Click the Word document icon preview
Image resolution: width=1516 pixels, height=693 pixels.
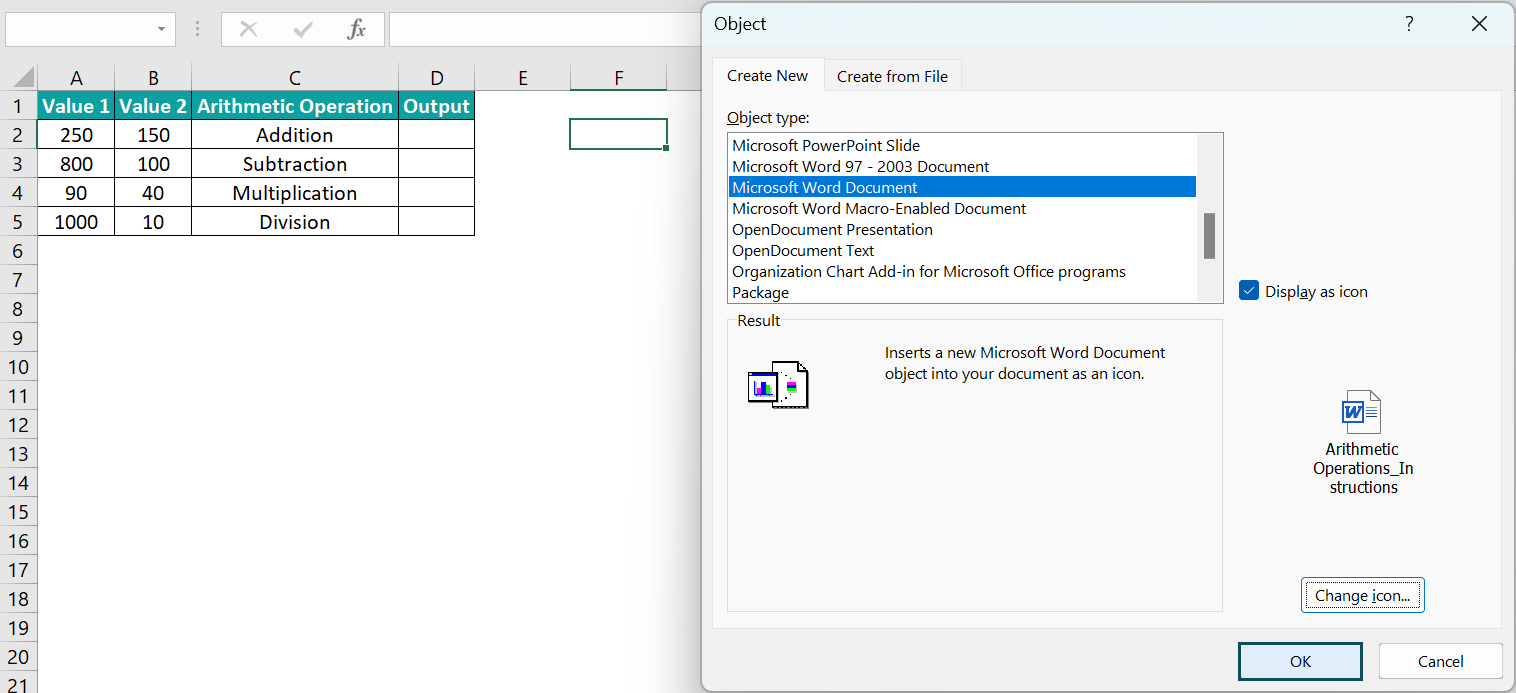pos(1362,412)
